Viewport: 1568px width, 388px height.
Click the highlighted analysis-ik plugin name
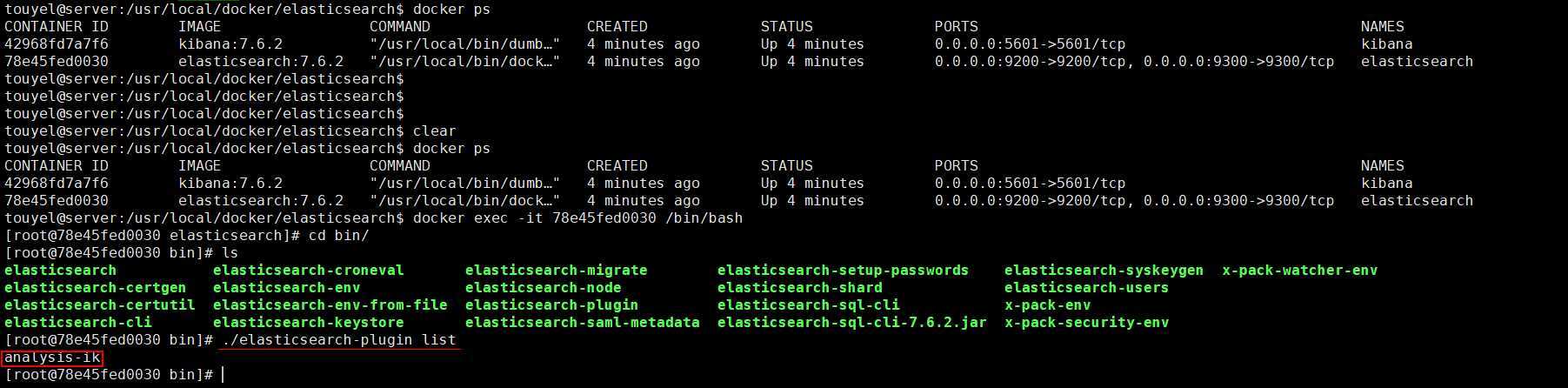coord(52,358)
